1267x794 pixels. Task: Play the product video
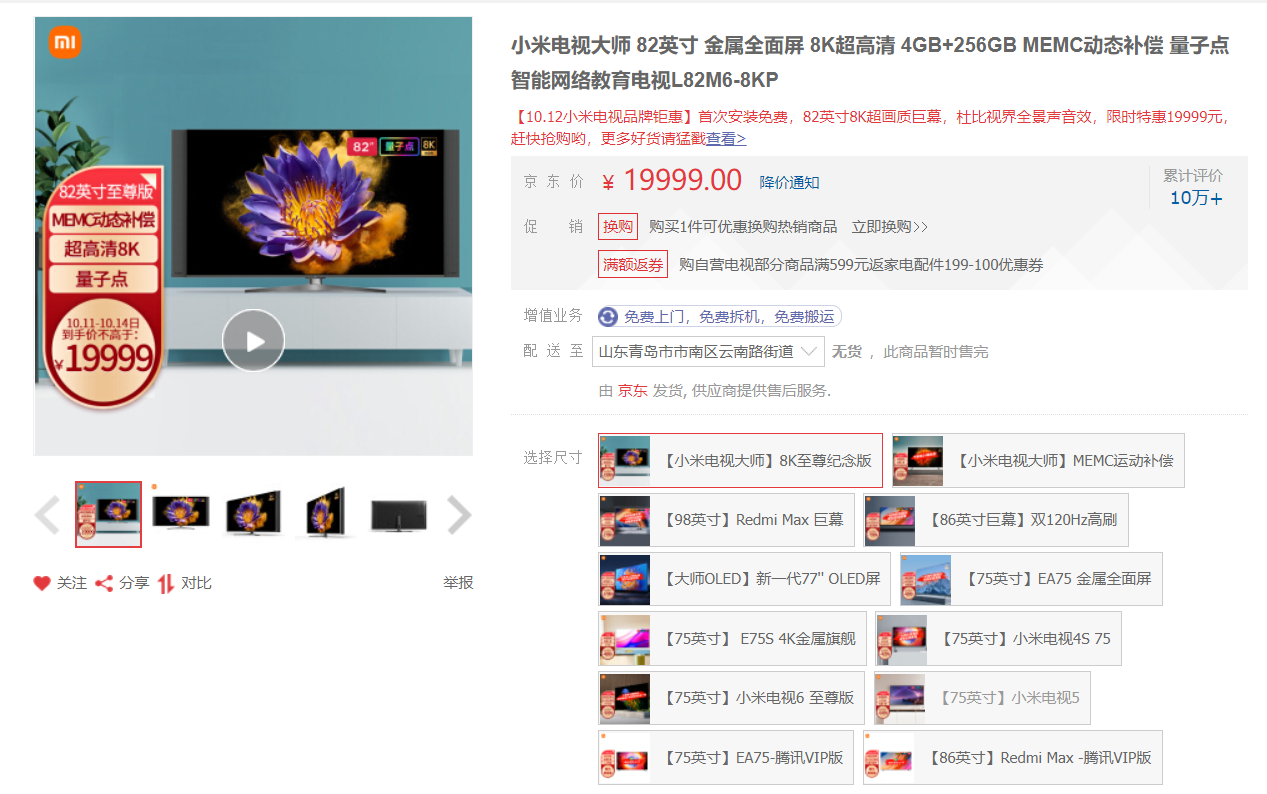[253, 341]
